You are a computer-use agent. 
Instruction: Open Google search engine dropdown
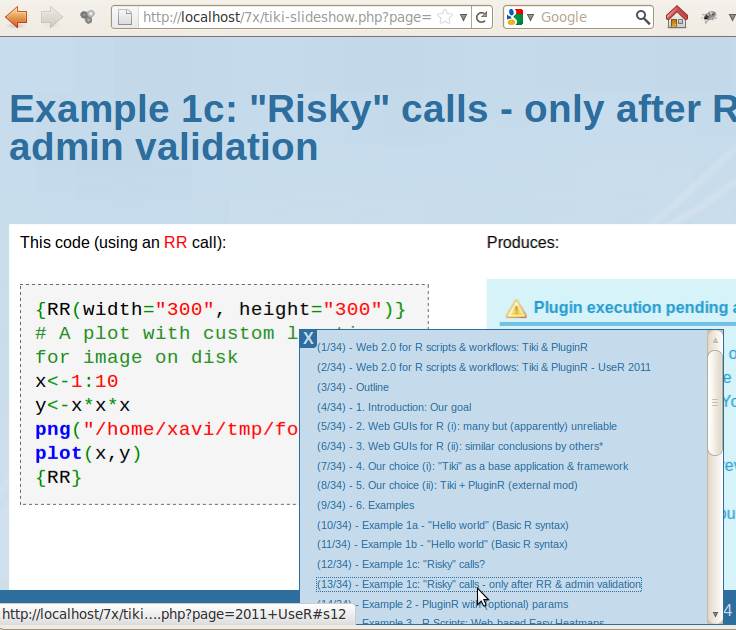(x=521, y=17)
